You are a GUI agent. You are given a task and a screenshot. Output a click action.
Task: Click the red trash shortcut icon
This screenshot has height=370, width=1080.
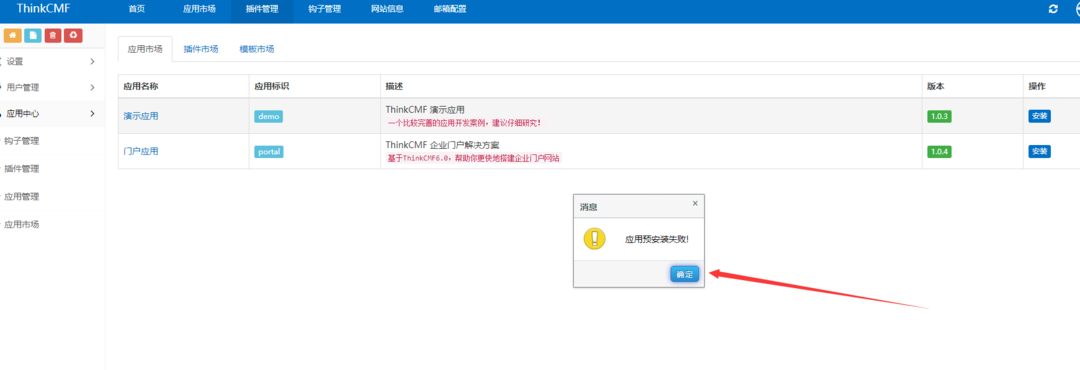(53, 36)
